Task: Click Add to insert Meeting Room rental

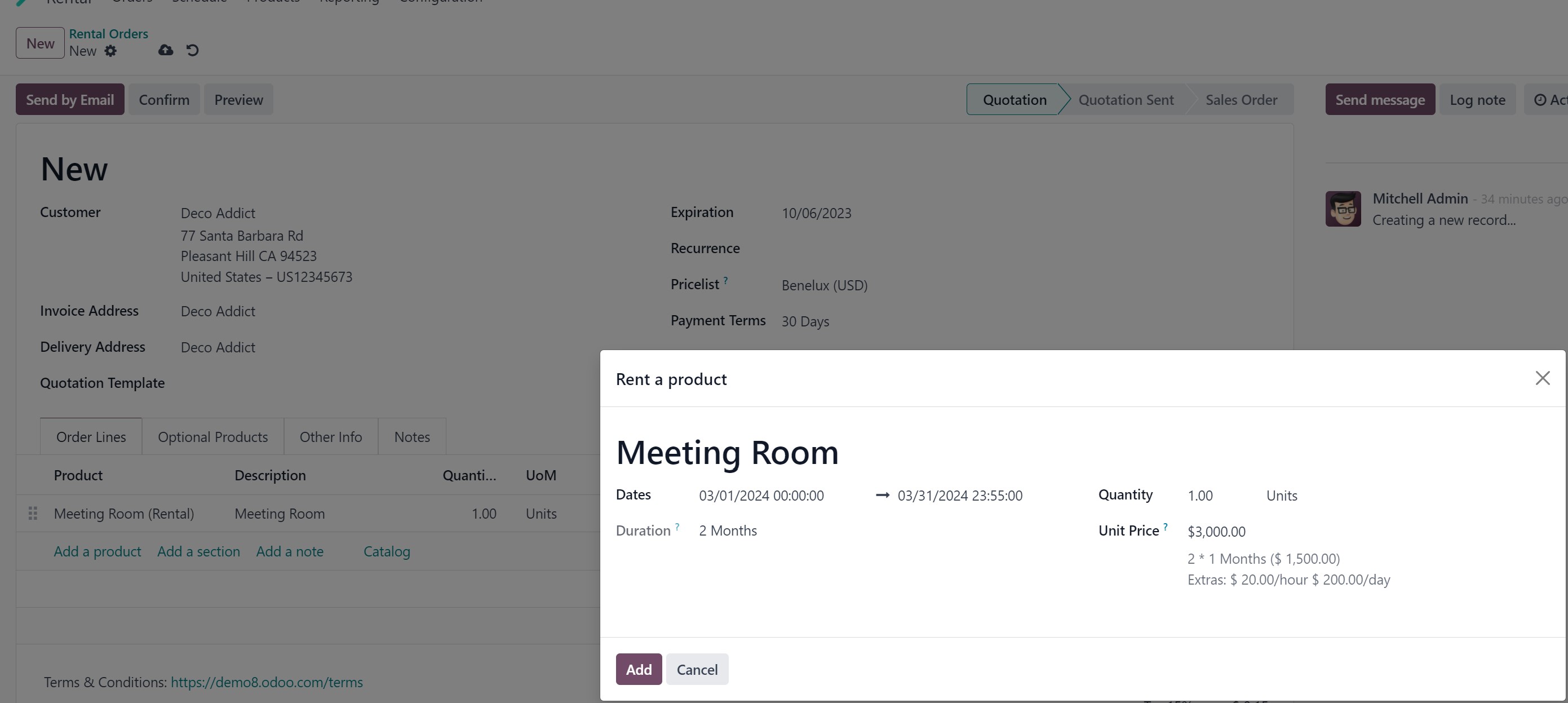Action: [x=639, y=669]
